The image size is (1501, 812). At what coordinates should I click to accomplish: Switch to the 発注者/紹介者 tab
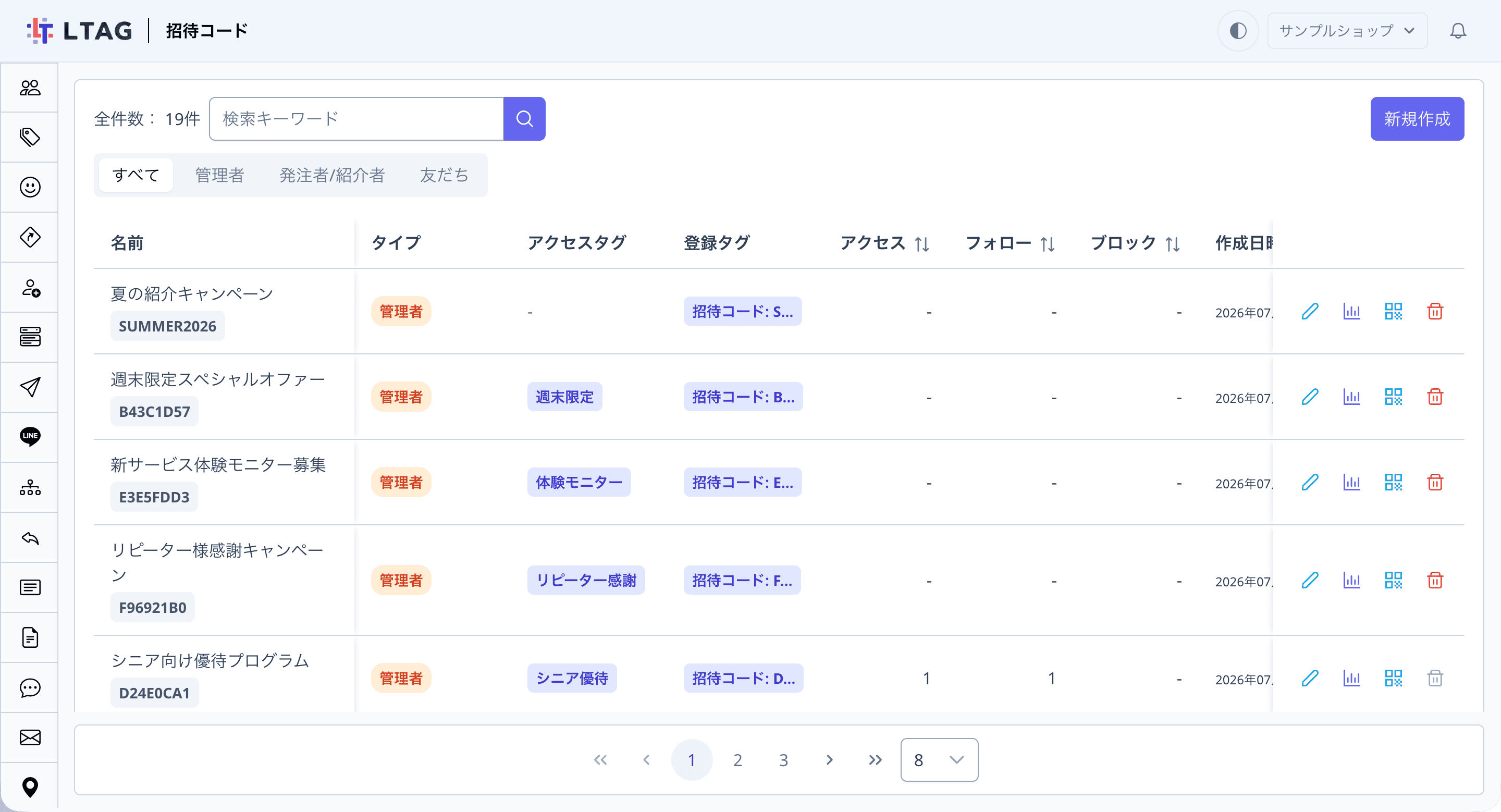pyautogui.click(x=332, y=175)
